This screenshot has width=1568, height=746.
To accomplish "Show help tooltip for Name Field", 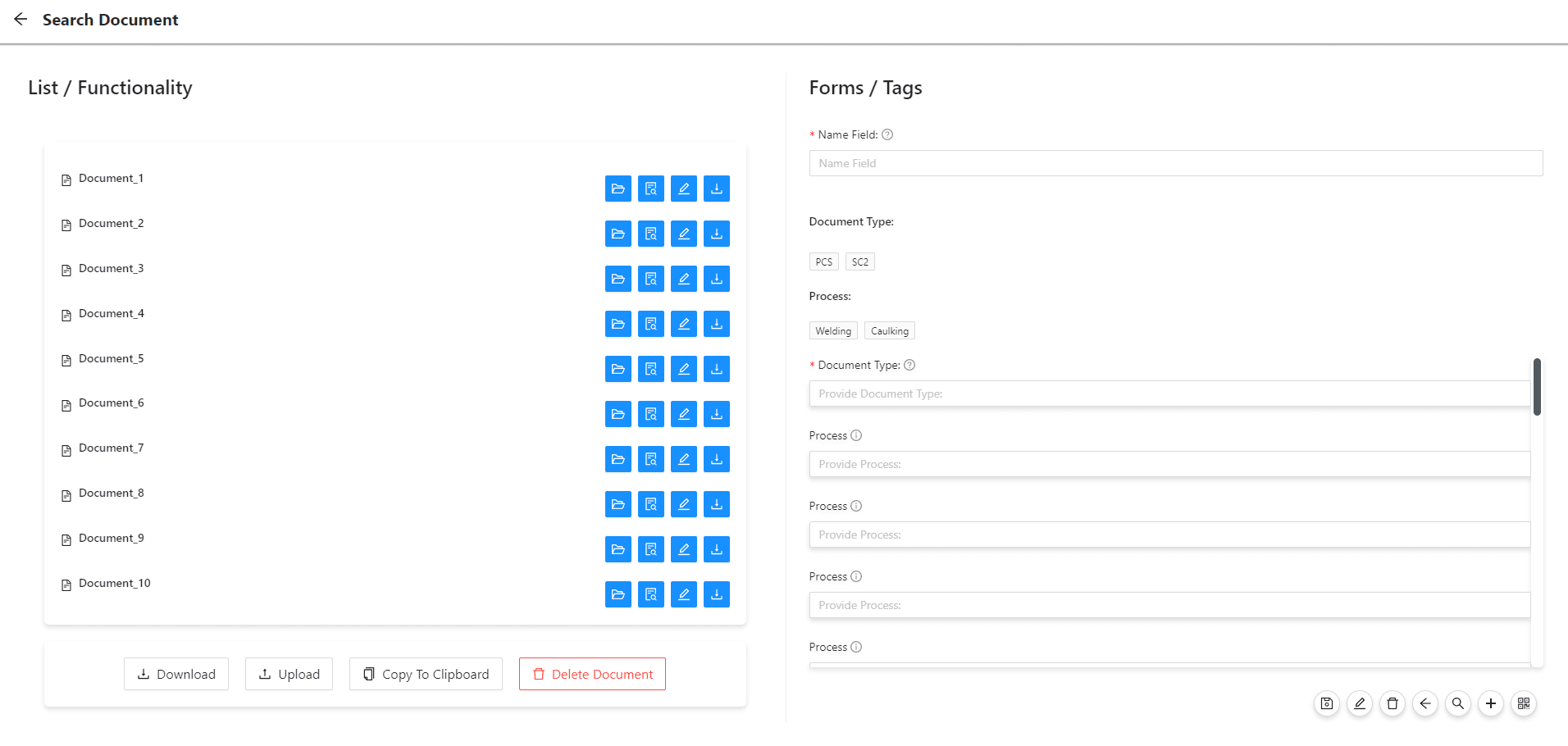I will tap(887, 134).
